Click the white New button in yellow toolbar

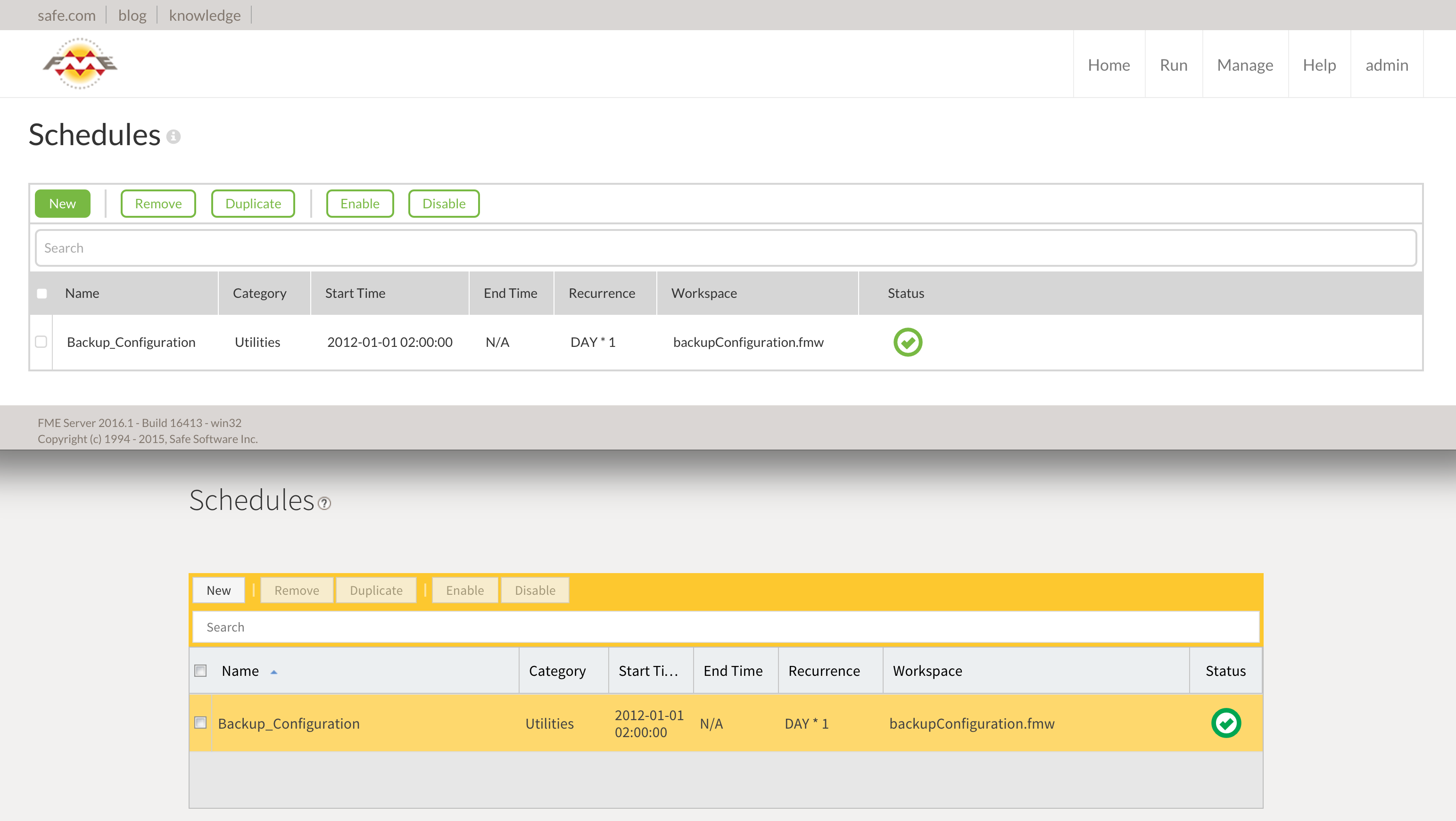pyautogui.click(x=218, y=591)
